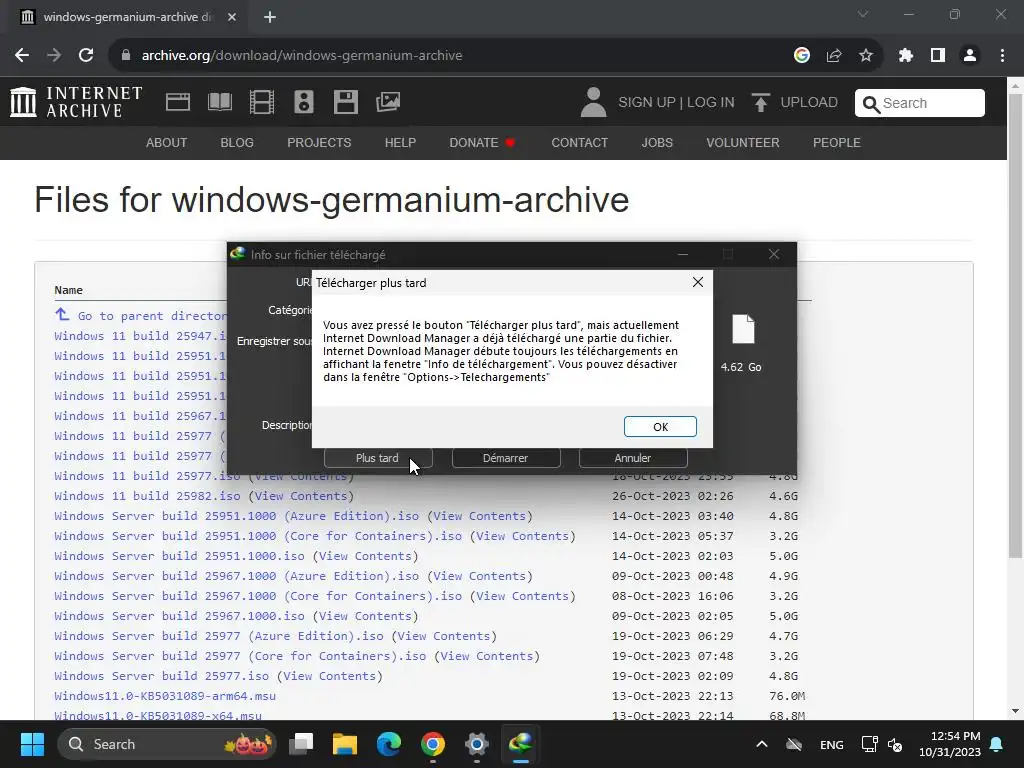Screen dimensions: 1024x768
Task: Open Task View on the taskbar
Action: [302, 744]
